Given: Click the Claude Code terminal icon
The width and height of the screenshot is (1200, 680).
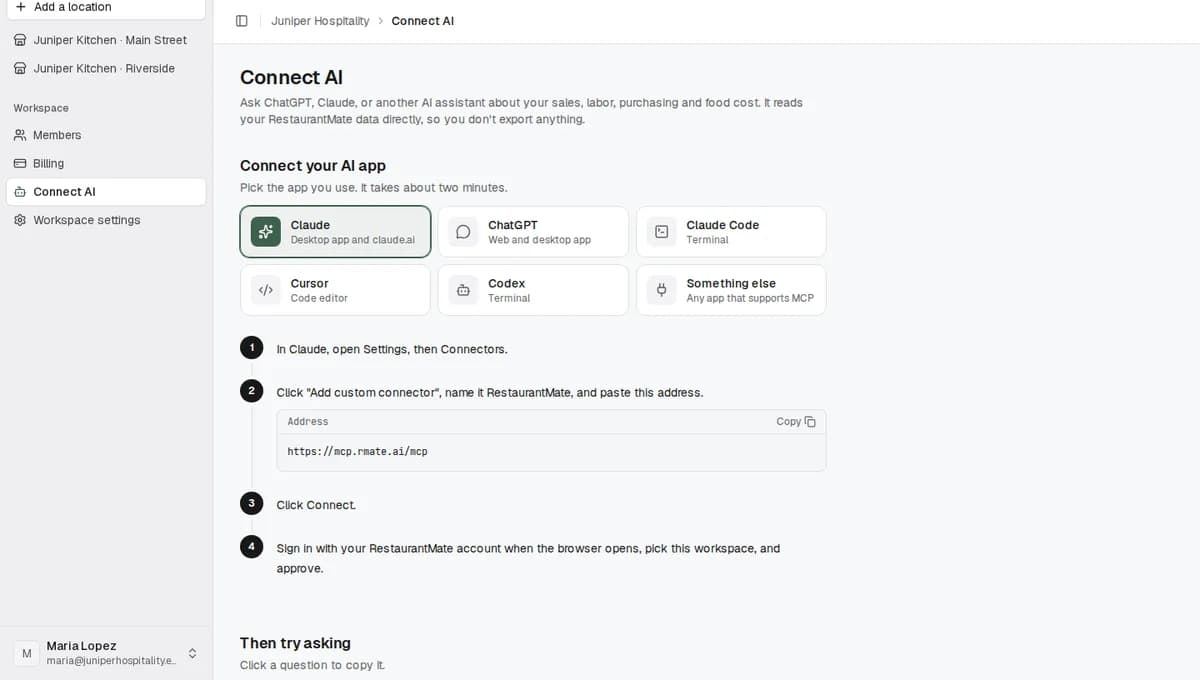Looking at the screenshot, I should 661,232.
